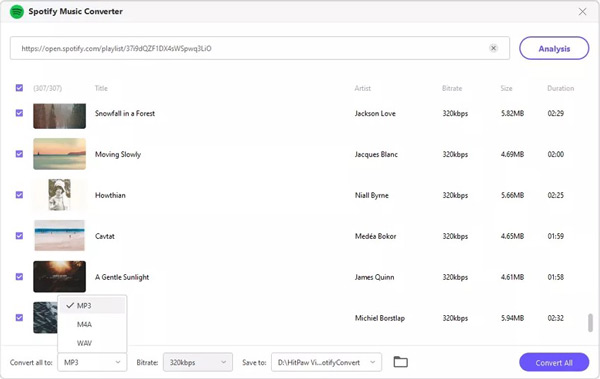Image resolution: width=600 pixels, height=379 pixels.
Task: Click the Size column header
Action: pyautogui.click(x=506, y=88)
